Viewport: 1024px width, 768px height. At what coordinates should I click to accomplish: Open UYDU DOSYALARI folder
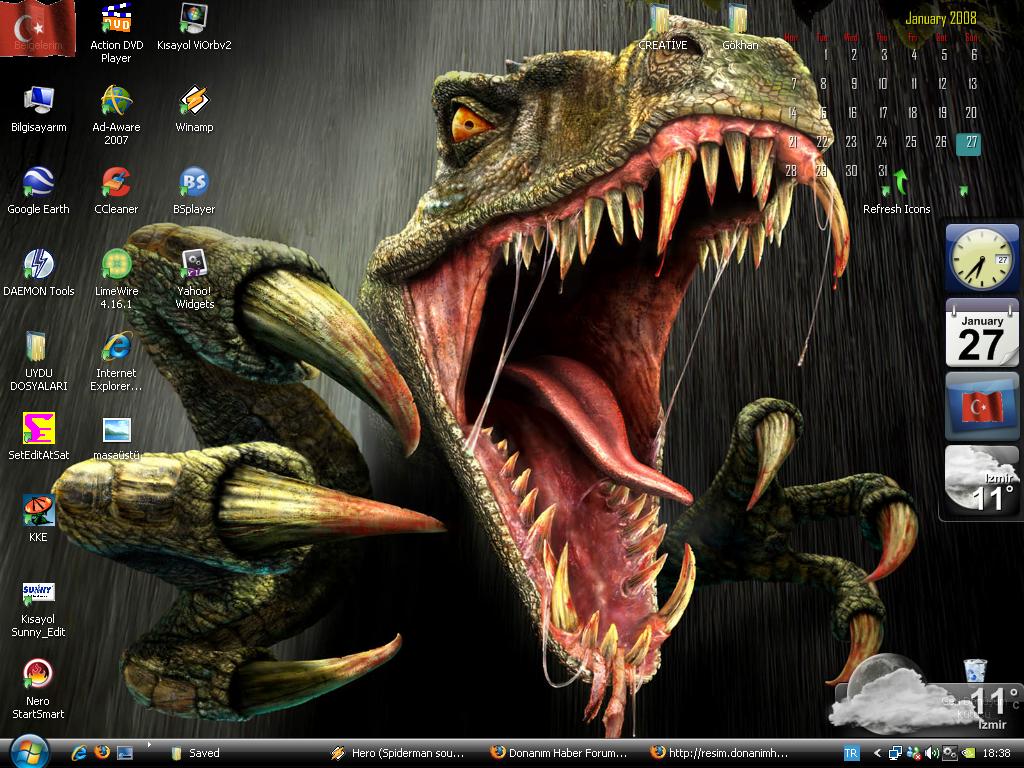[x=38, y=361]
